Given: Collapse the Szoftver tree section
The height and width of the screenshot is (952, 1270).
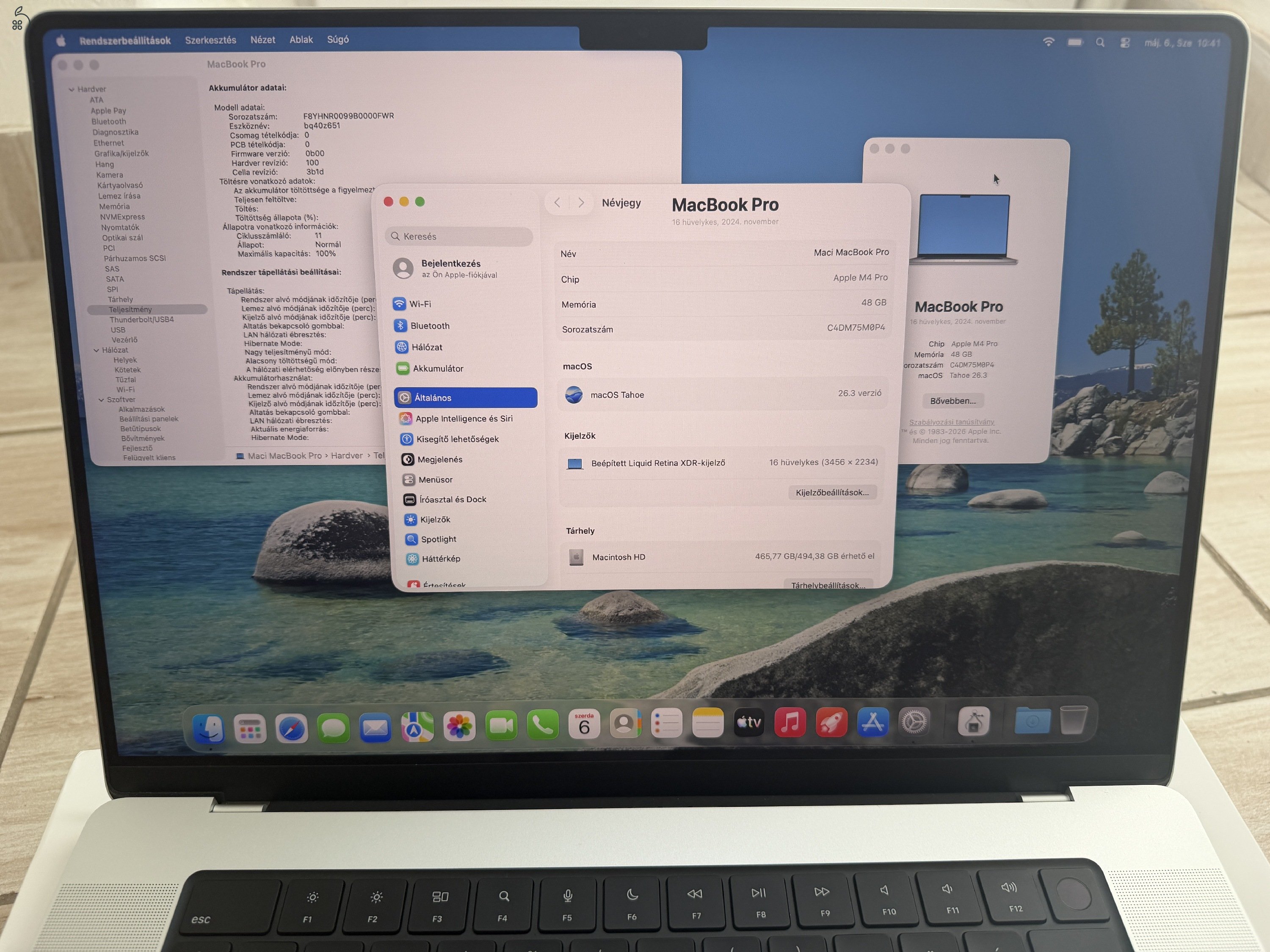Looking at the screenshot, I should 101,400.
